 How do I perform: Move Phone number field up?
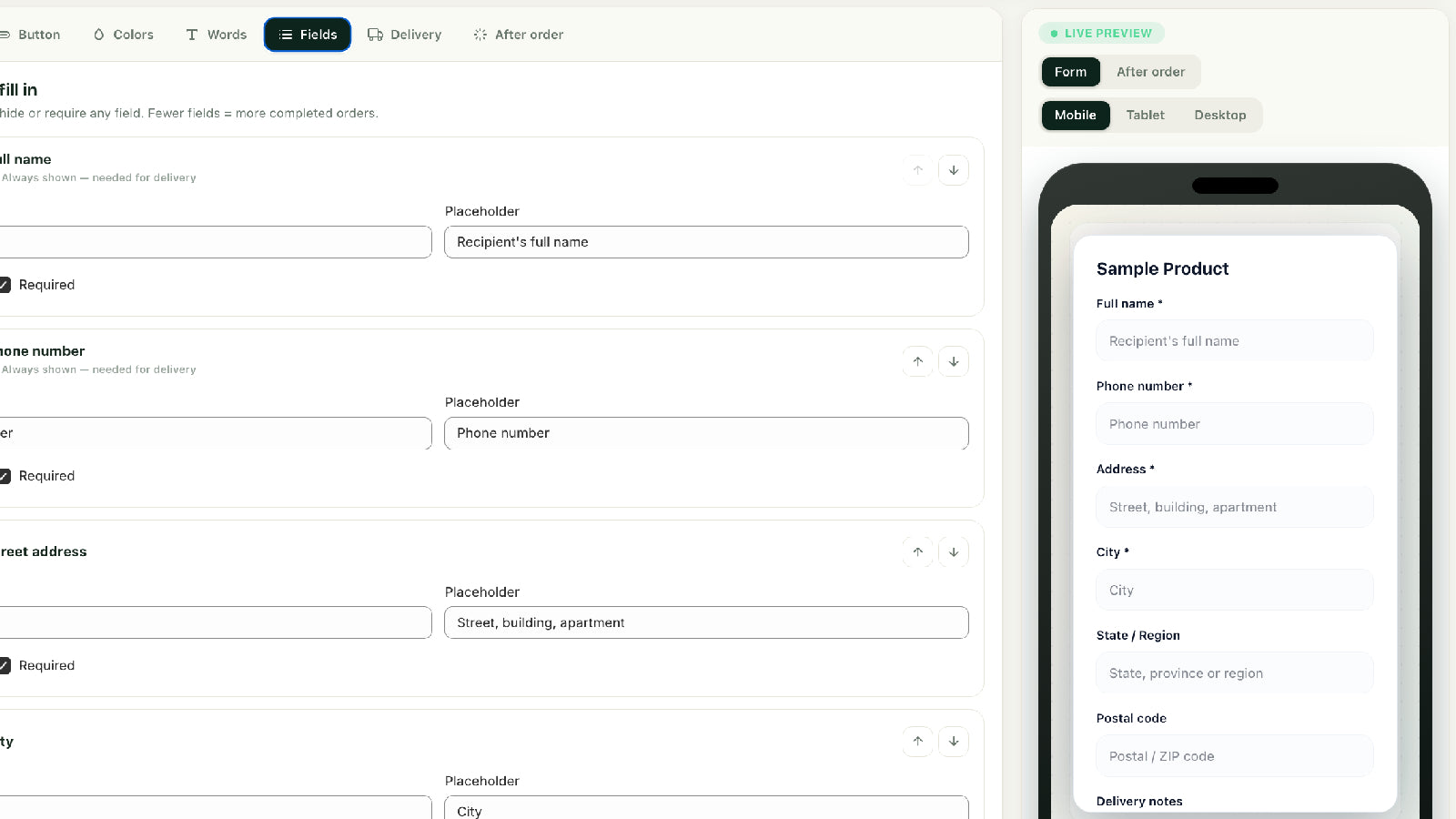[918, 361]
